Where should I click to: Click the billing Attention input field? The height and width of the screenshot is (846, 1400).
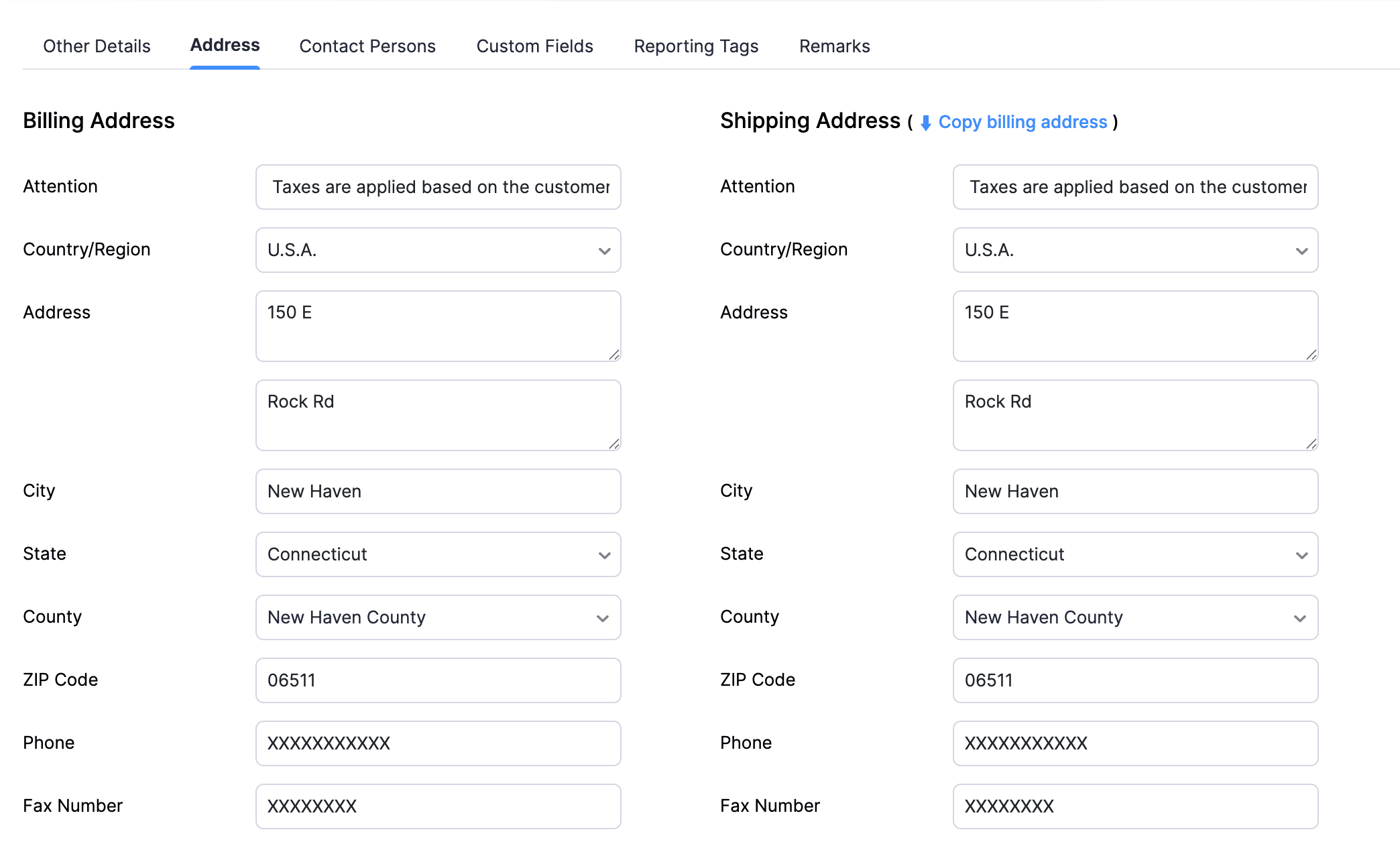click(438, 187)
